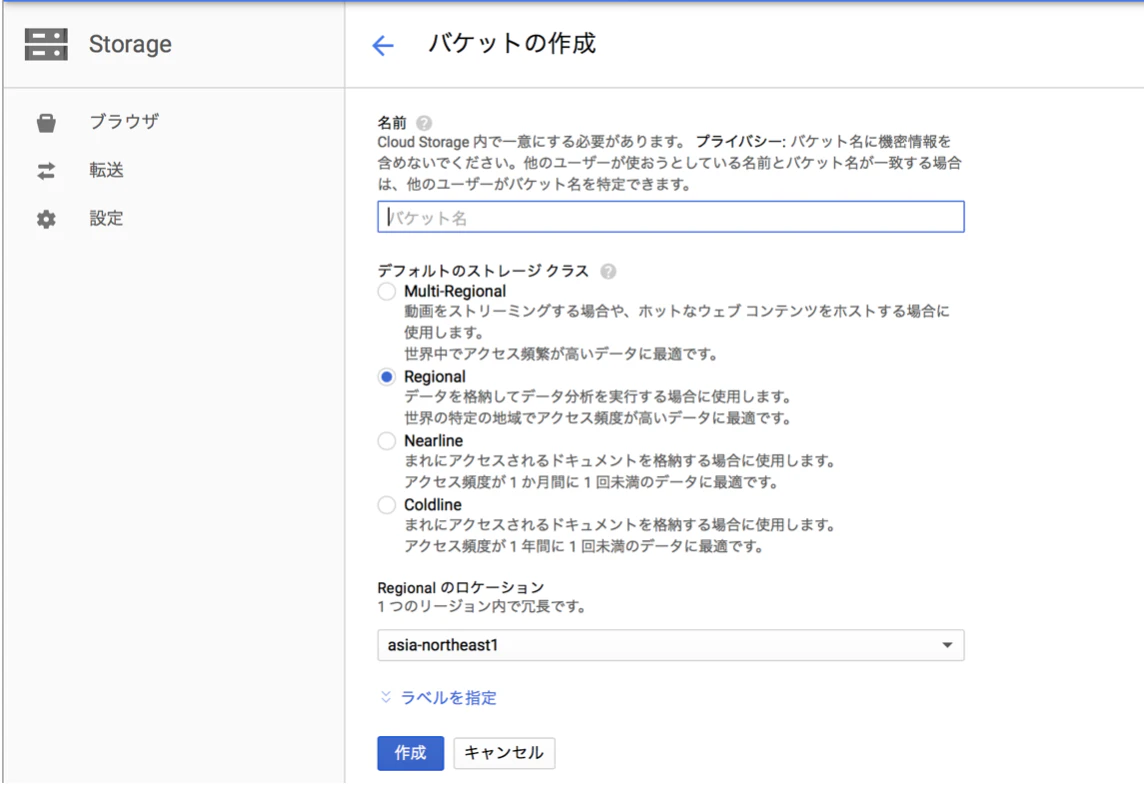Select the Coldline radio button
The width and height of the screenshot is (1144, 786).
click(x=387, y=505)
